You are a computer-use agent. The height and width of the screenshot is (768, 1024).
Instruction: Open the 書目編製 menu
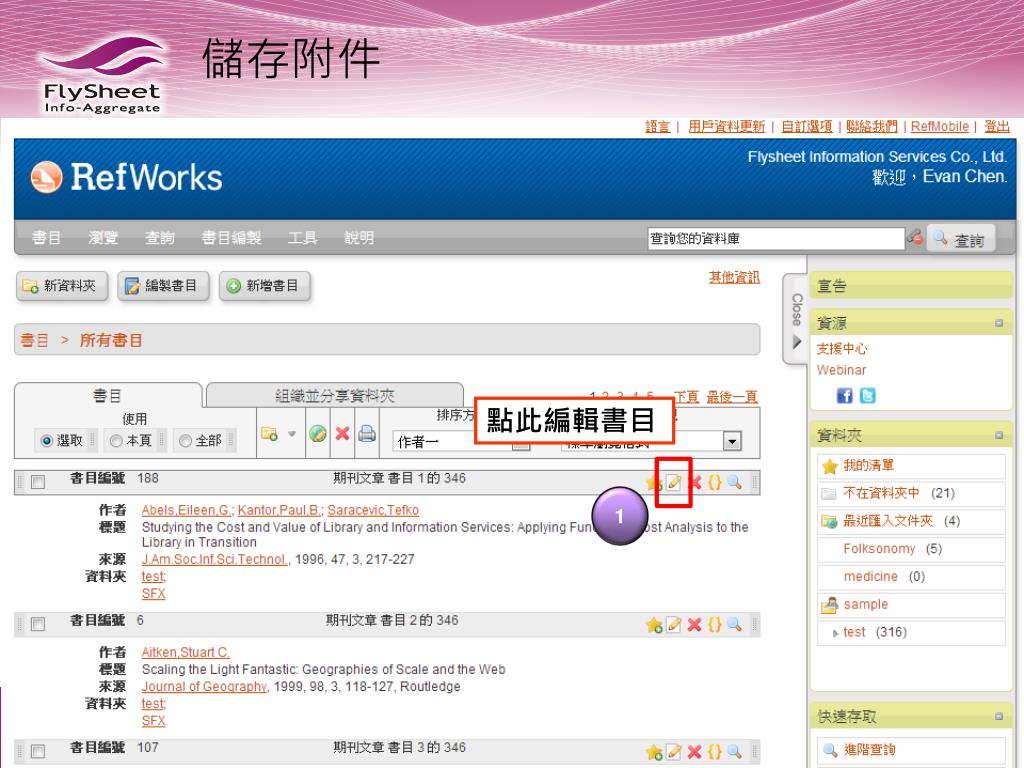(231, 238)
